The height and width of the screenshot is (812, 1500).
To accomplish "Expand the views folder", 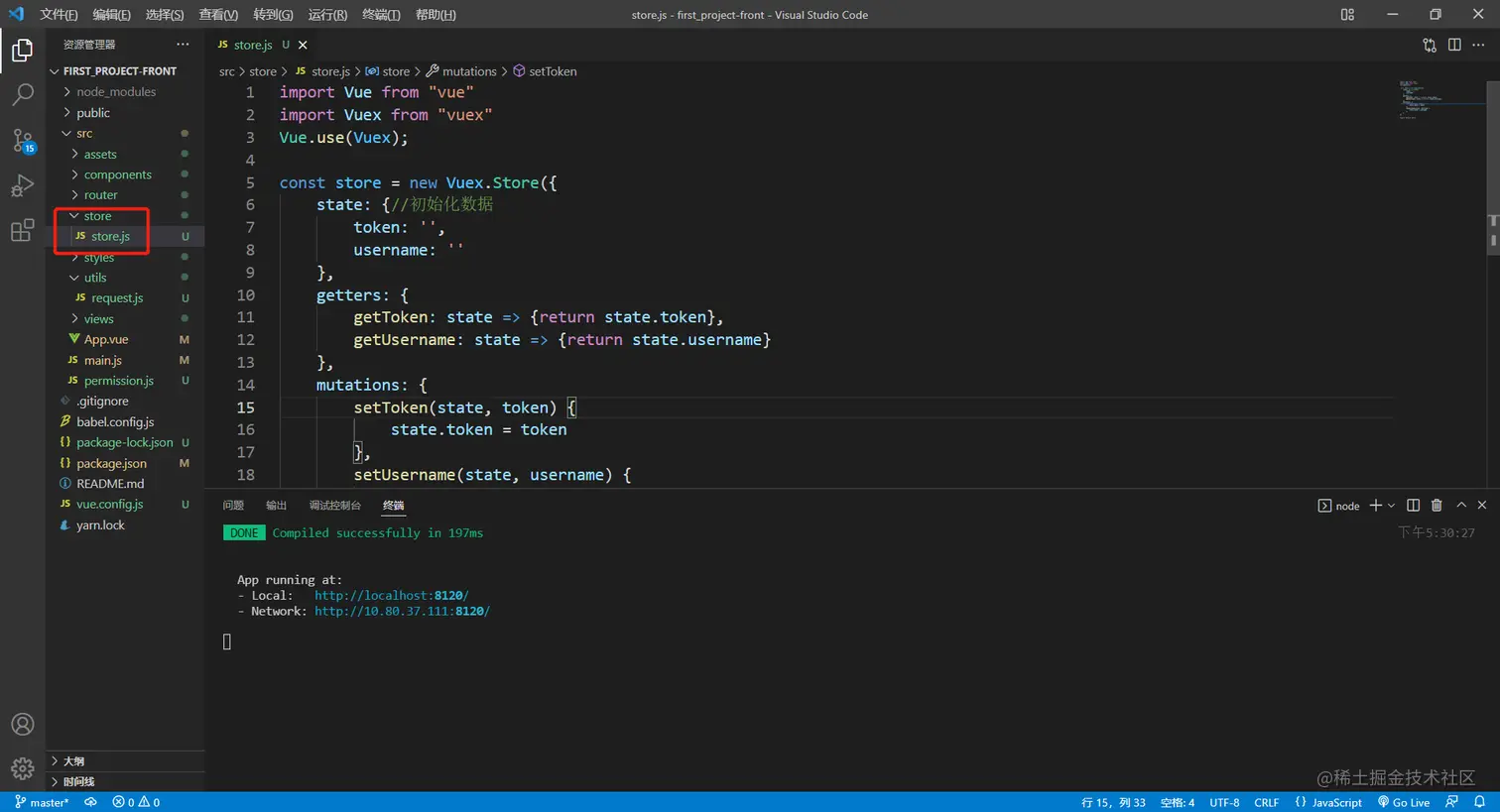I will coord(98,319).
